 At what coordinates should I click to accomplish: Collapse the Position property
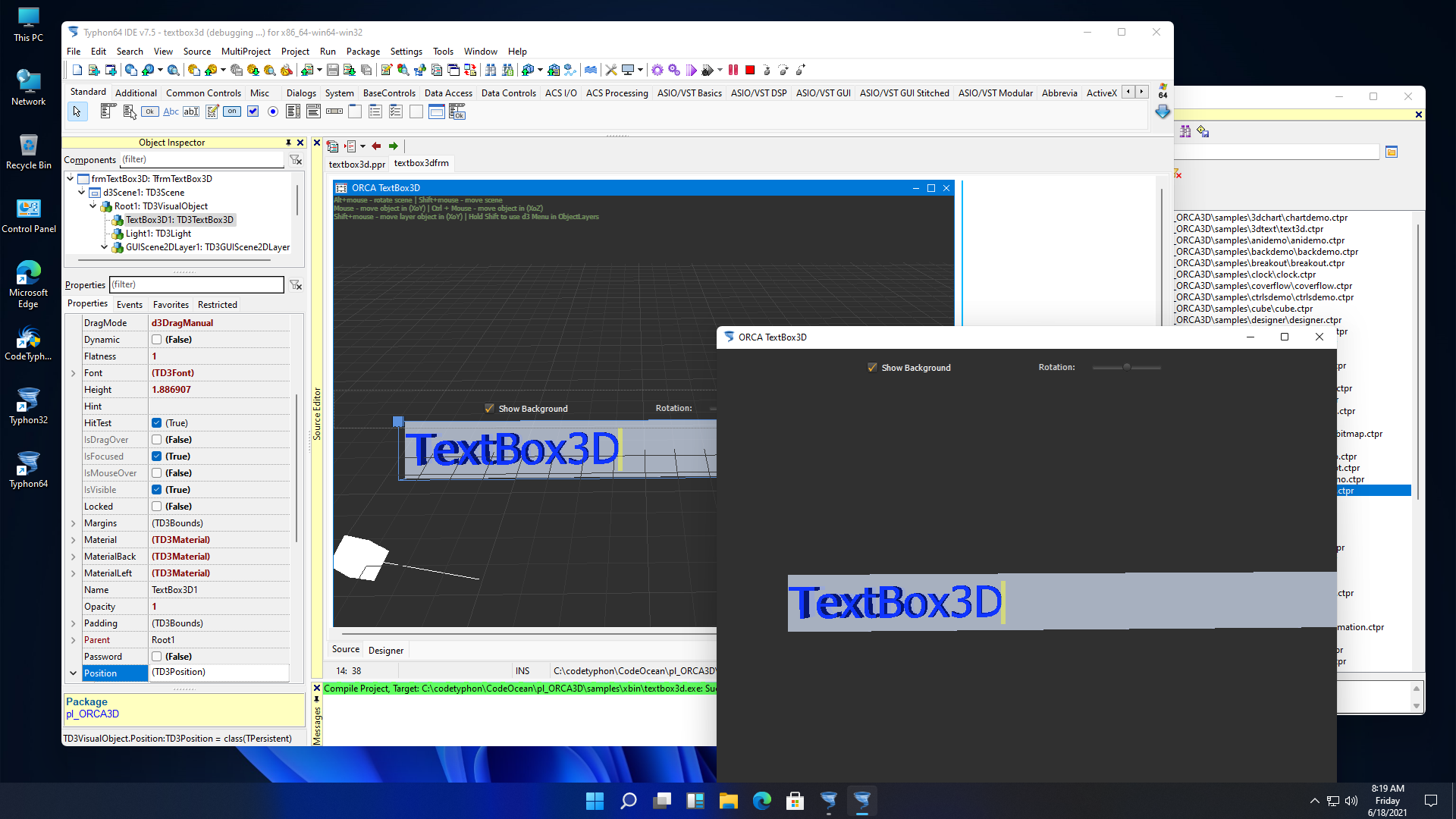(74, 673)
